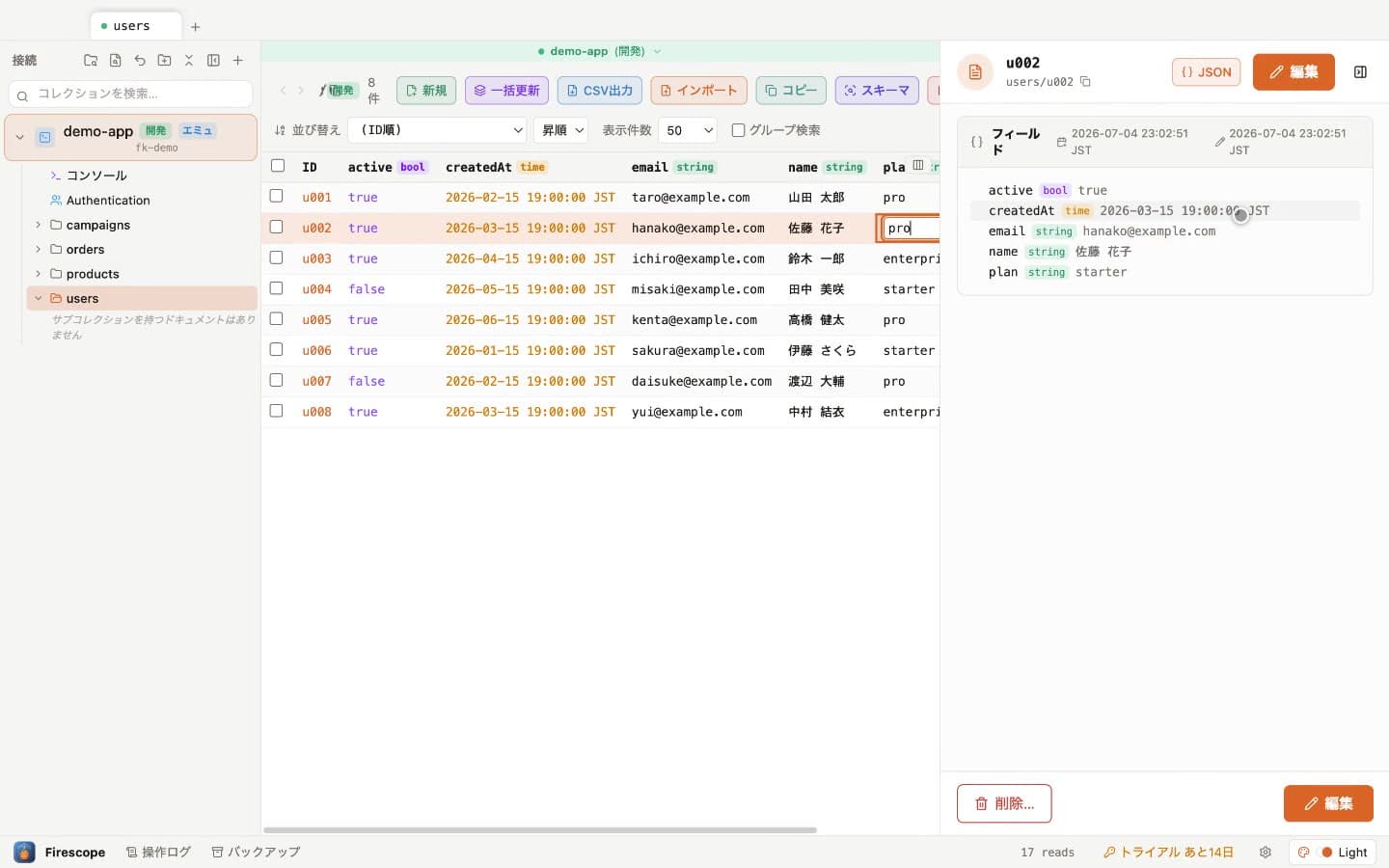Click the 削除... delete button
Image resolution: width=1389 pixels, height=868 pixels.
(1004, 803)
